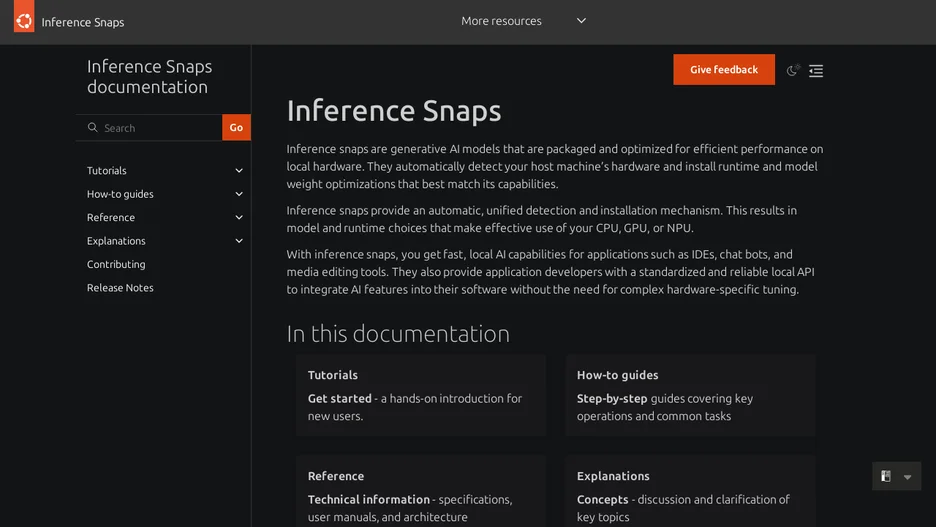
Task: Expand the Reference sidebar chevron
Action: pyautogui.click(x=239, y=217)
